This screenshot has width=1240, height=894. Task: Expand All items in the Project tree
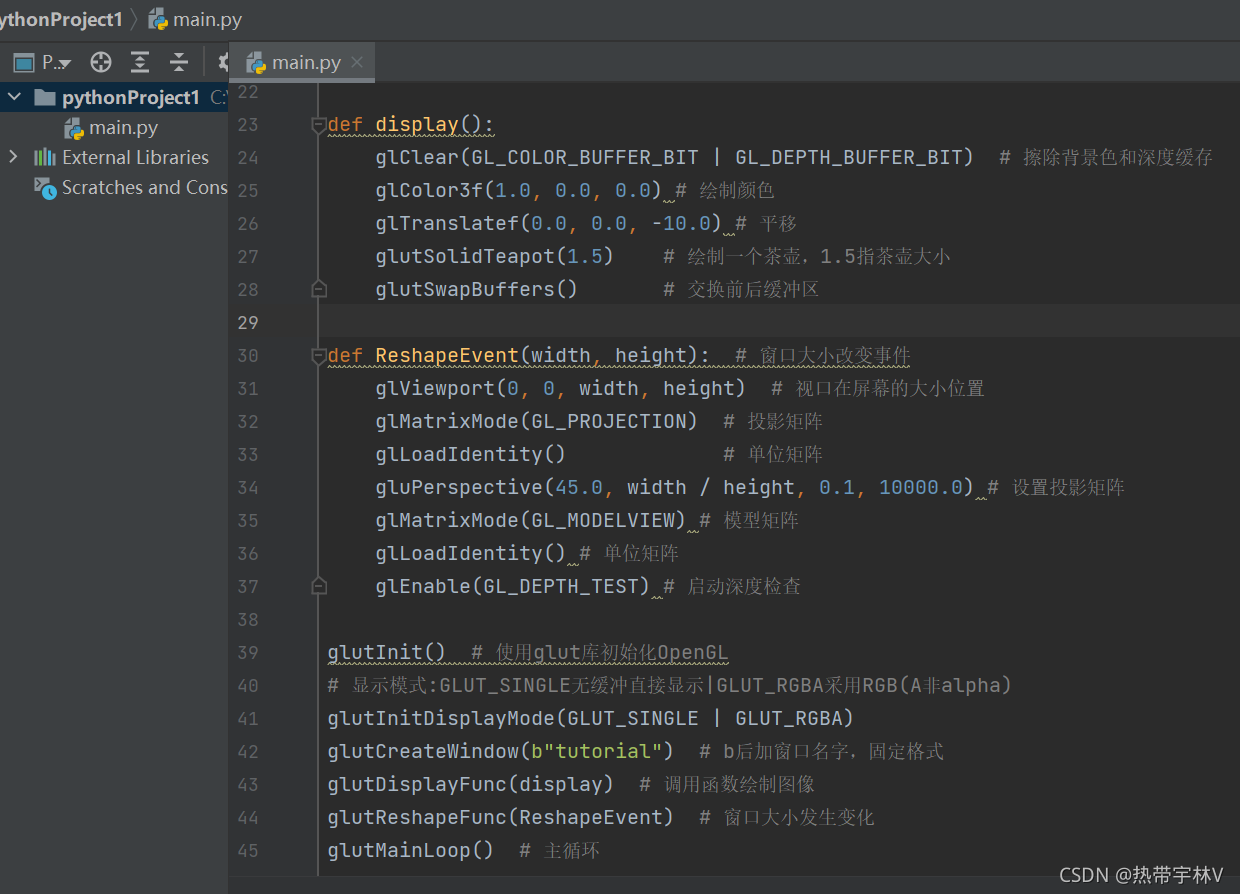coord(139,61)
